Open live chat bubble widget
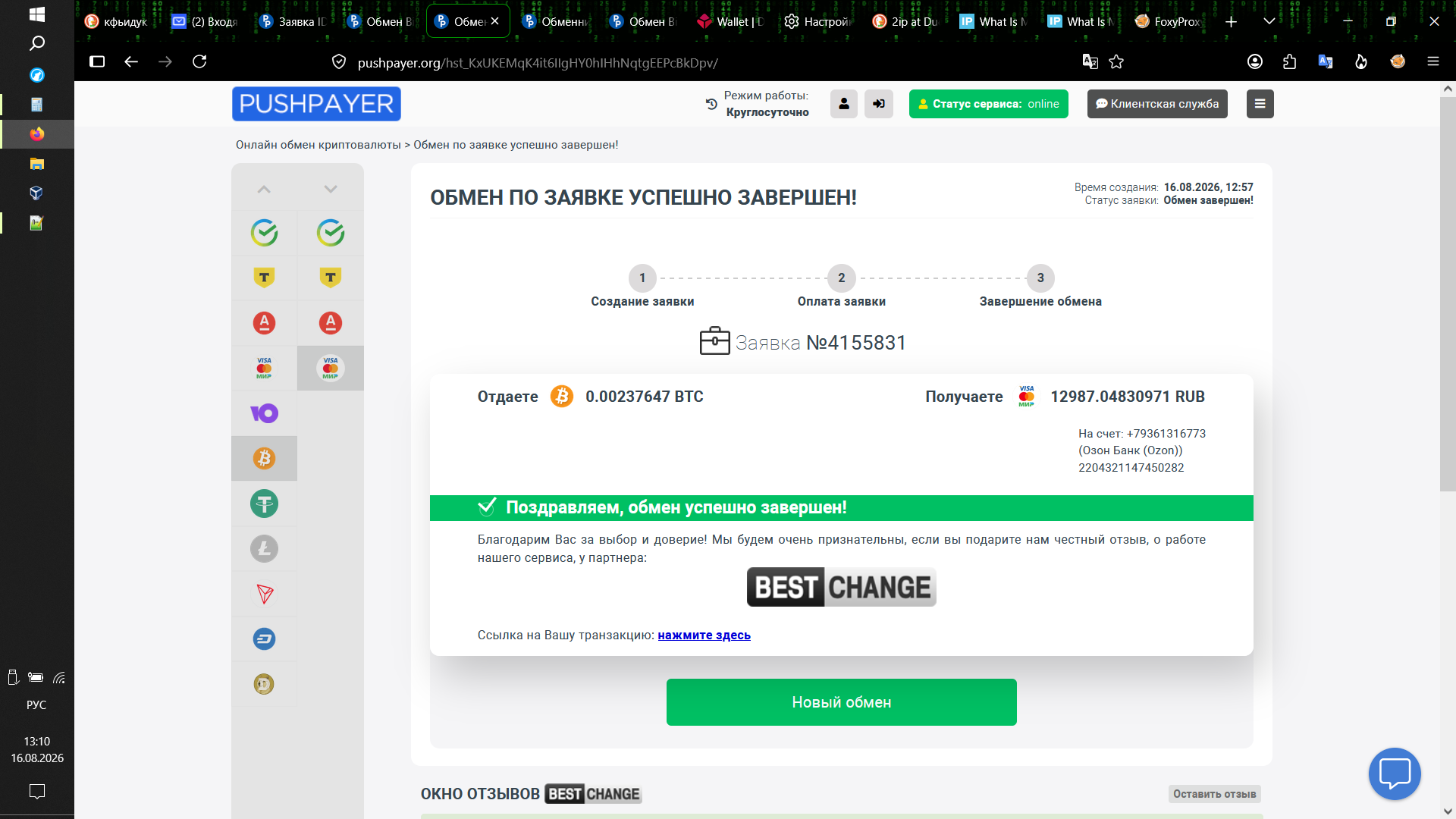 coord(1395,773)
